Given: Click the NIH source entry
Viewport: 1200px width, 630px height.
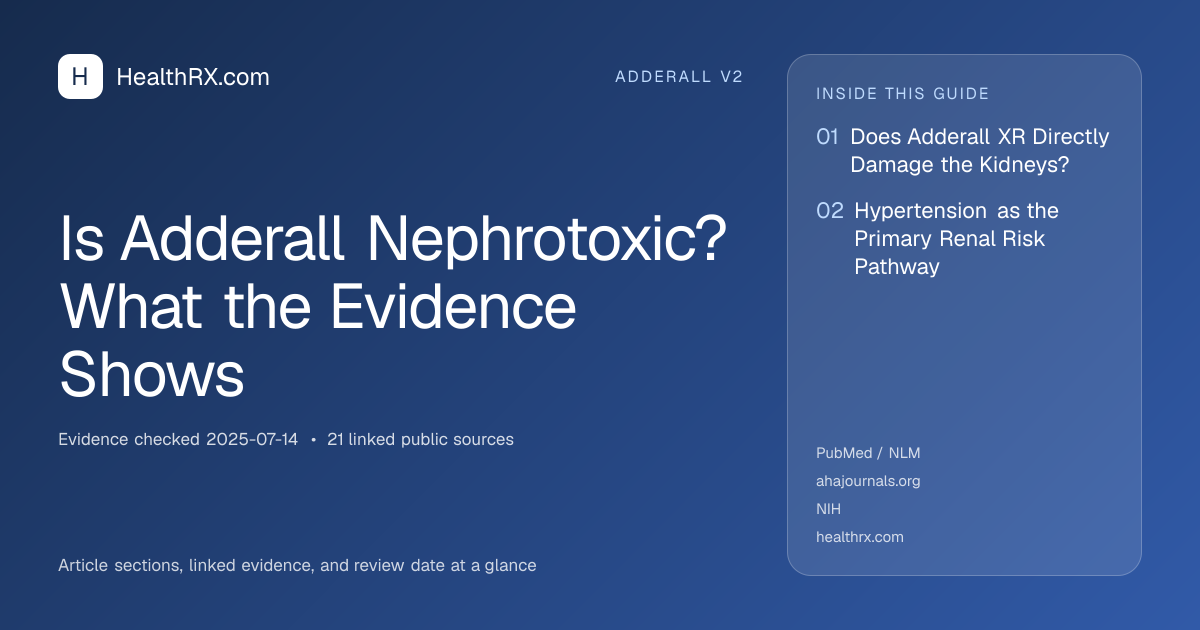Looking at the screenshot, I should click(829, 509).
